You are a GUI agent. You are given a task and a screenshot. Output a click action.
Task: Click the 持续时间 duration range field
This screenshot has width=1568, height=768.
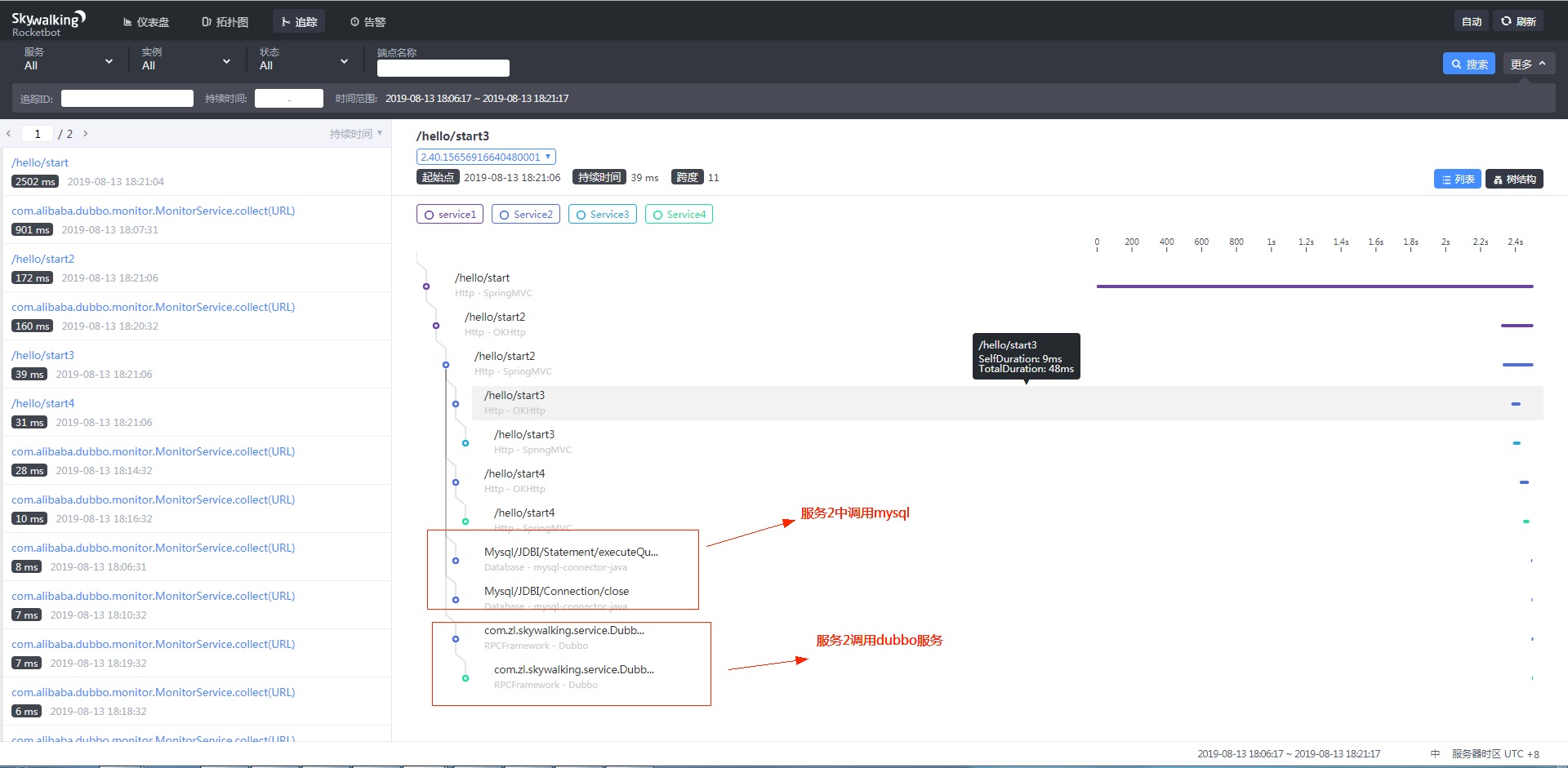click(289, 99)
